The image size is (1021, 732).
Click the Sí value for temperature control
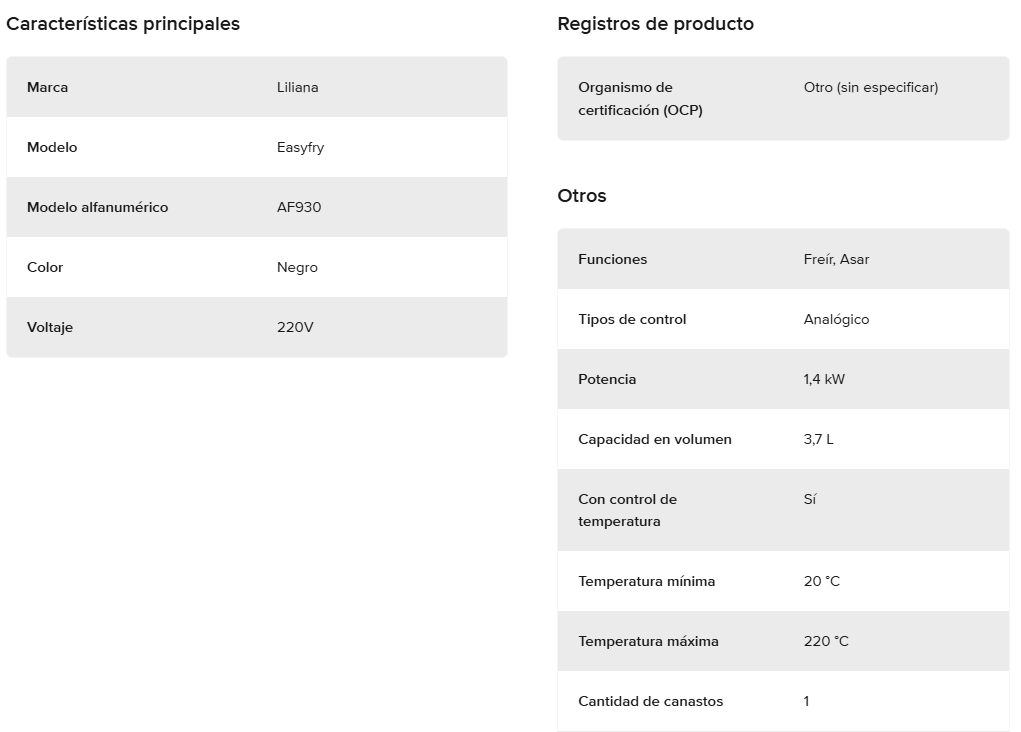(x=809, y=499)
